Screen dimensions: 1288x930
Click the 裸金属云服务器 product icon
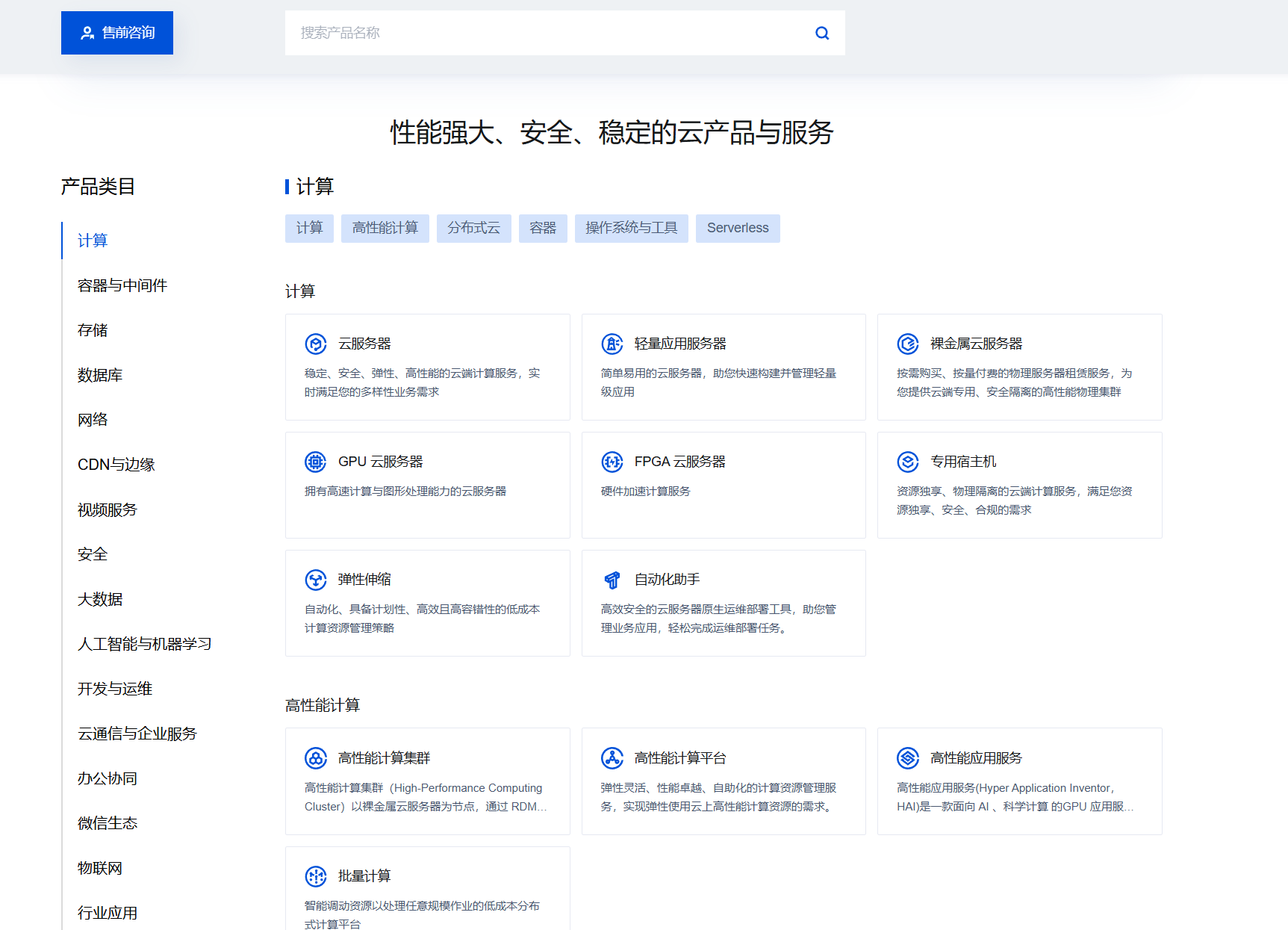[908, 344]
